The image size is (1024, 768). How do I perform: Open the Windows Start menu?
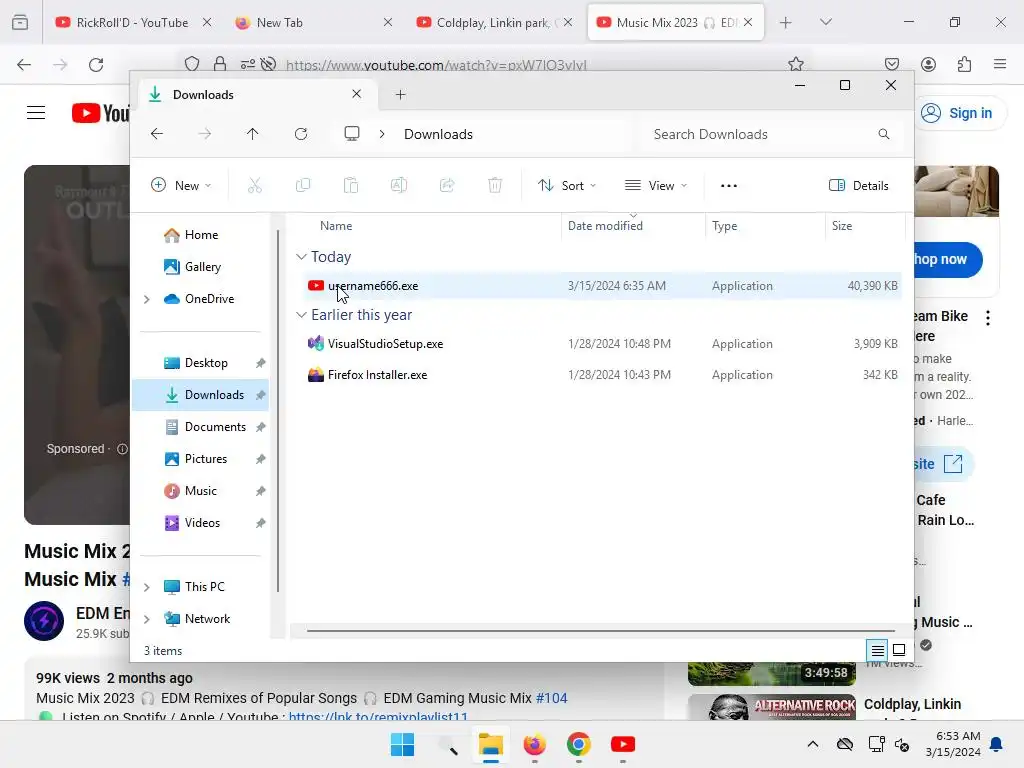[x=402, y=744]
